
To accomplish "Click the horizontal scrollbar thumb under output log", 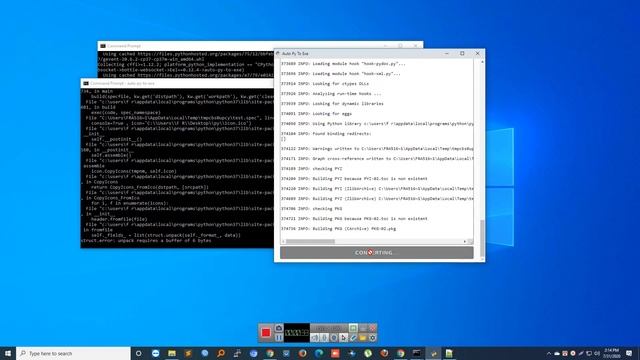I will (x=310, y=242).
